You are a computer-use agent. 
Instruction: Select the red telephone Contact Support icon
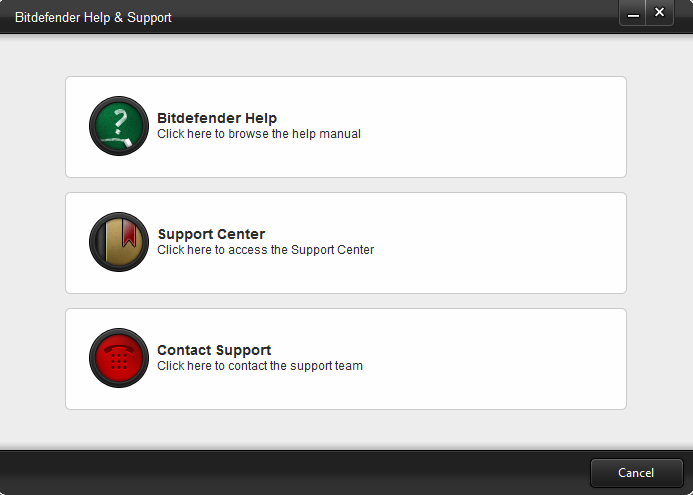[119, 358]
